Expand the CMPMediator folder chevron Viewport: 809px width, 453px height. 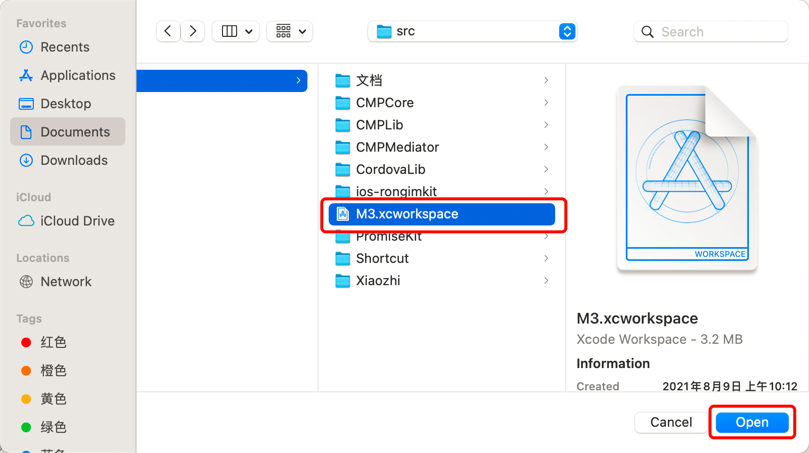click(x=546, y=147)
